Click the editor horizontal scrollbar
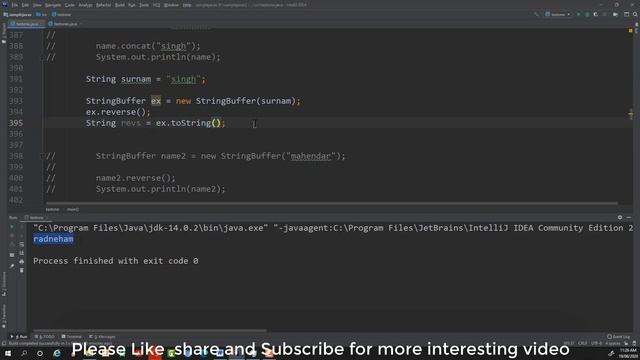The image size is (640, 360). point(331,203)
